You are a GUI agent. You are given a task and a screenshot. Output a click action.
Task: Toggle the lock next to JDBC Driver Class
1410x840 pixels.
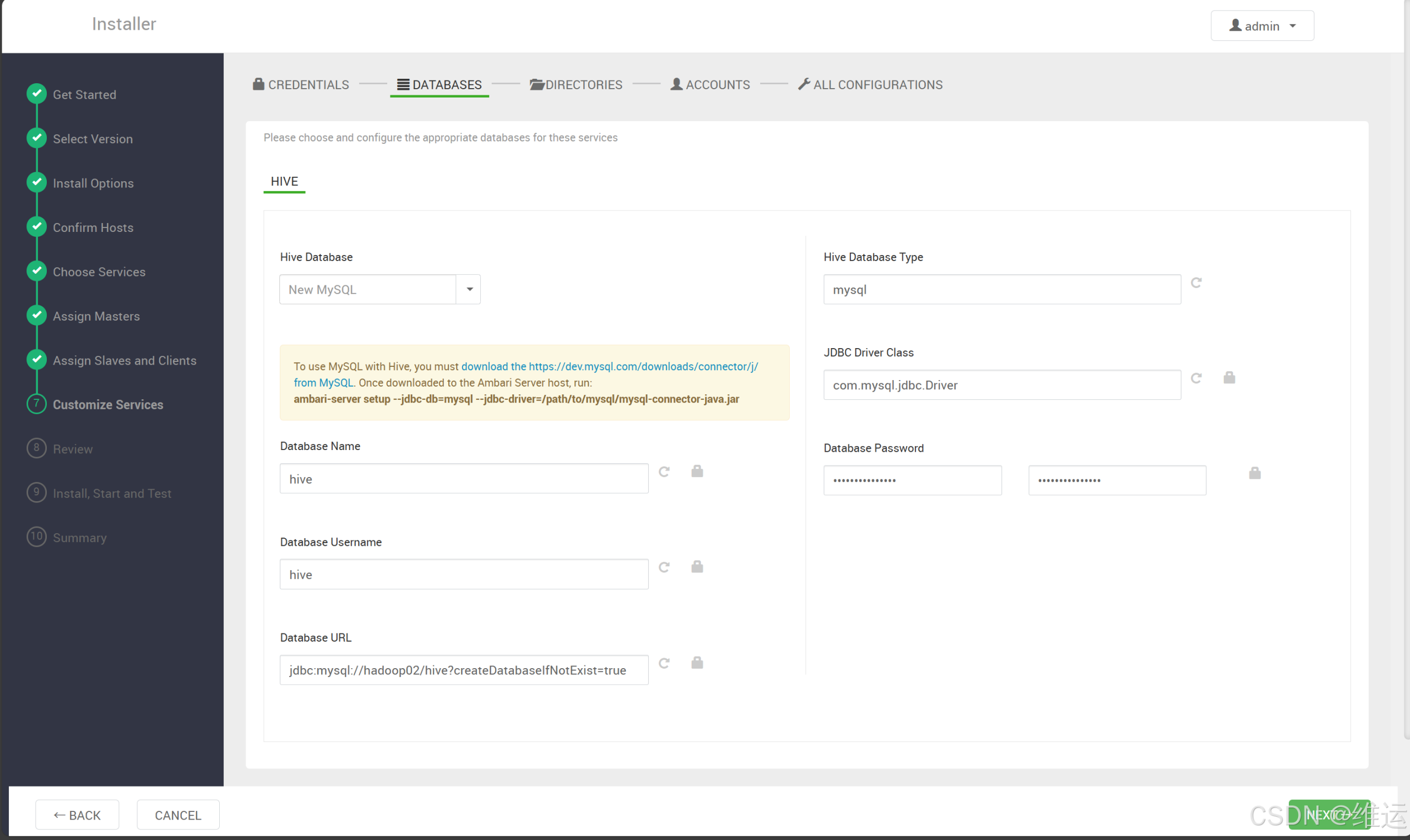click(1229, 377)
